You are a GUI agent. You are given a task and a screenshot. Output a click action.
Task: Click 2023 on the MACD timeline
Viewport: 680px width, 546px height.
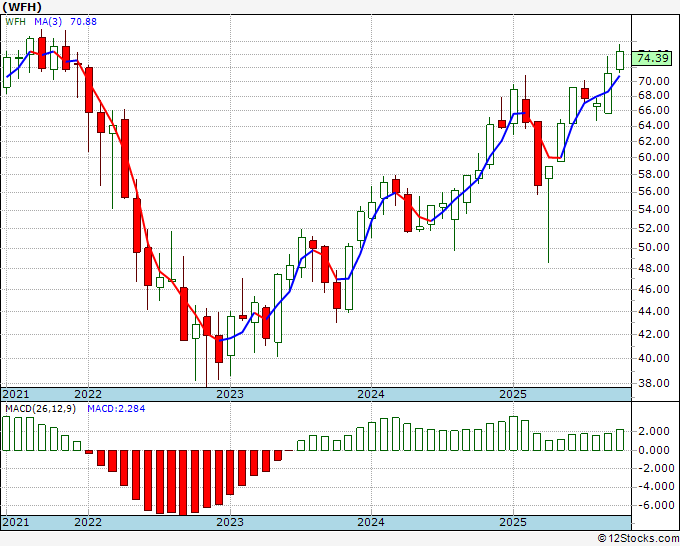point(230,522)
